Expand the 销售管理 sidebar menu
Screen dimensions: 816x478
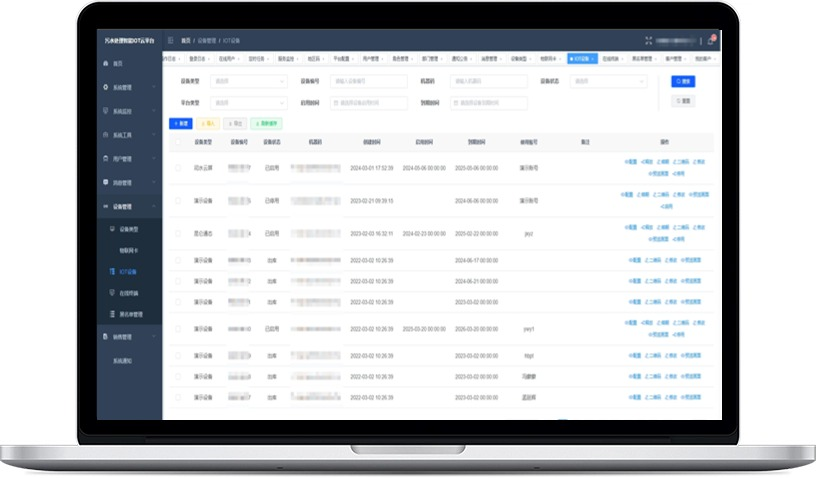(129, 337)
